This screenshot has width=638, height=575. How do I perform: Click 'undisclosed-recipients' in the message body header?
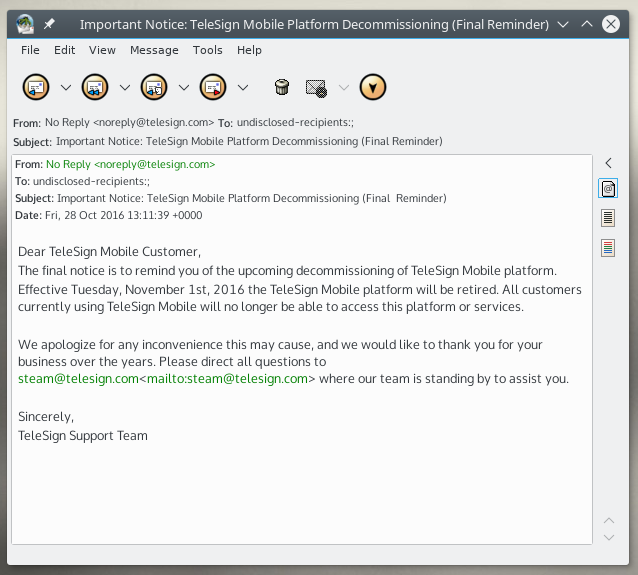[91, 181]
